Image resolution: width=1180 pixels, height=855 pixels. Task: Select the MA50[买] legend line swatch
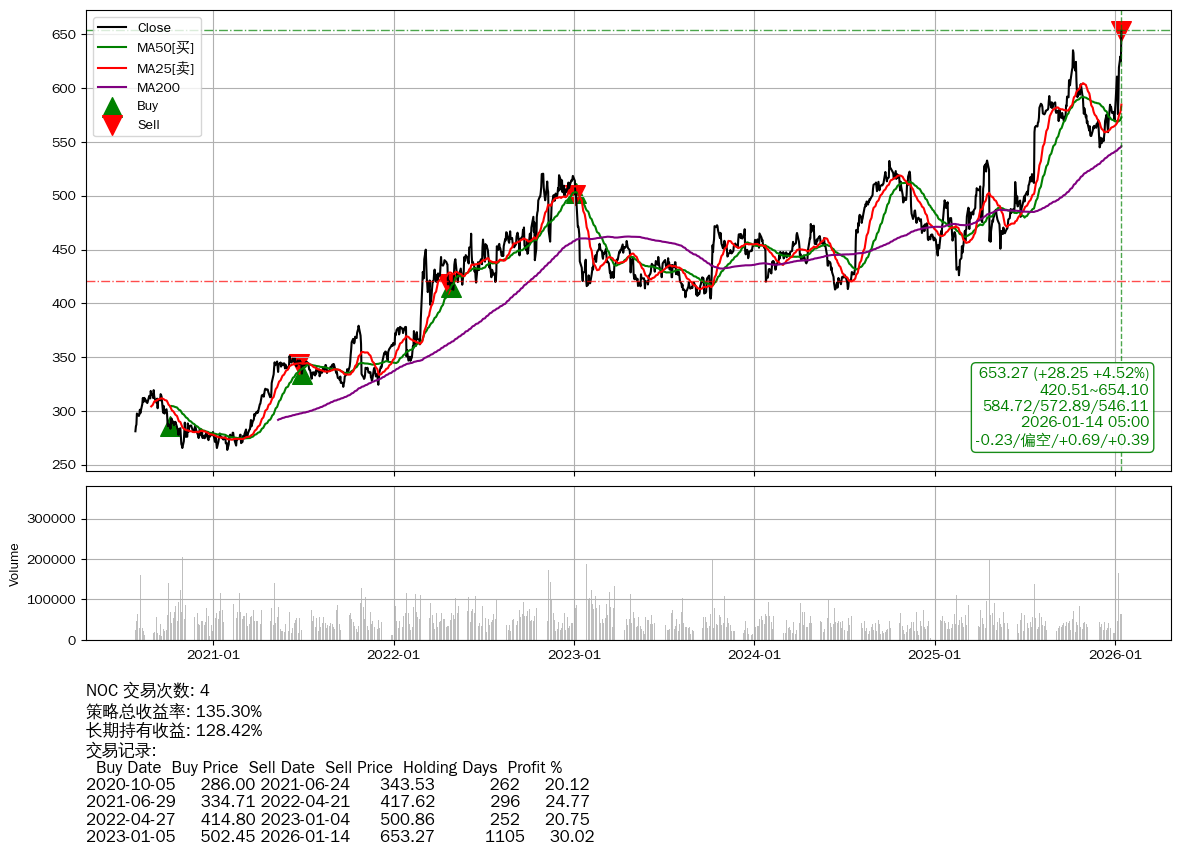(x=114, y=48)
